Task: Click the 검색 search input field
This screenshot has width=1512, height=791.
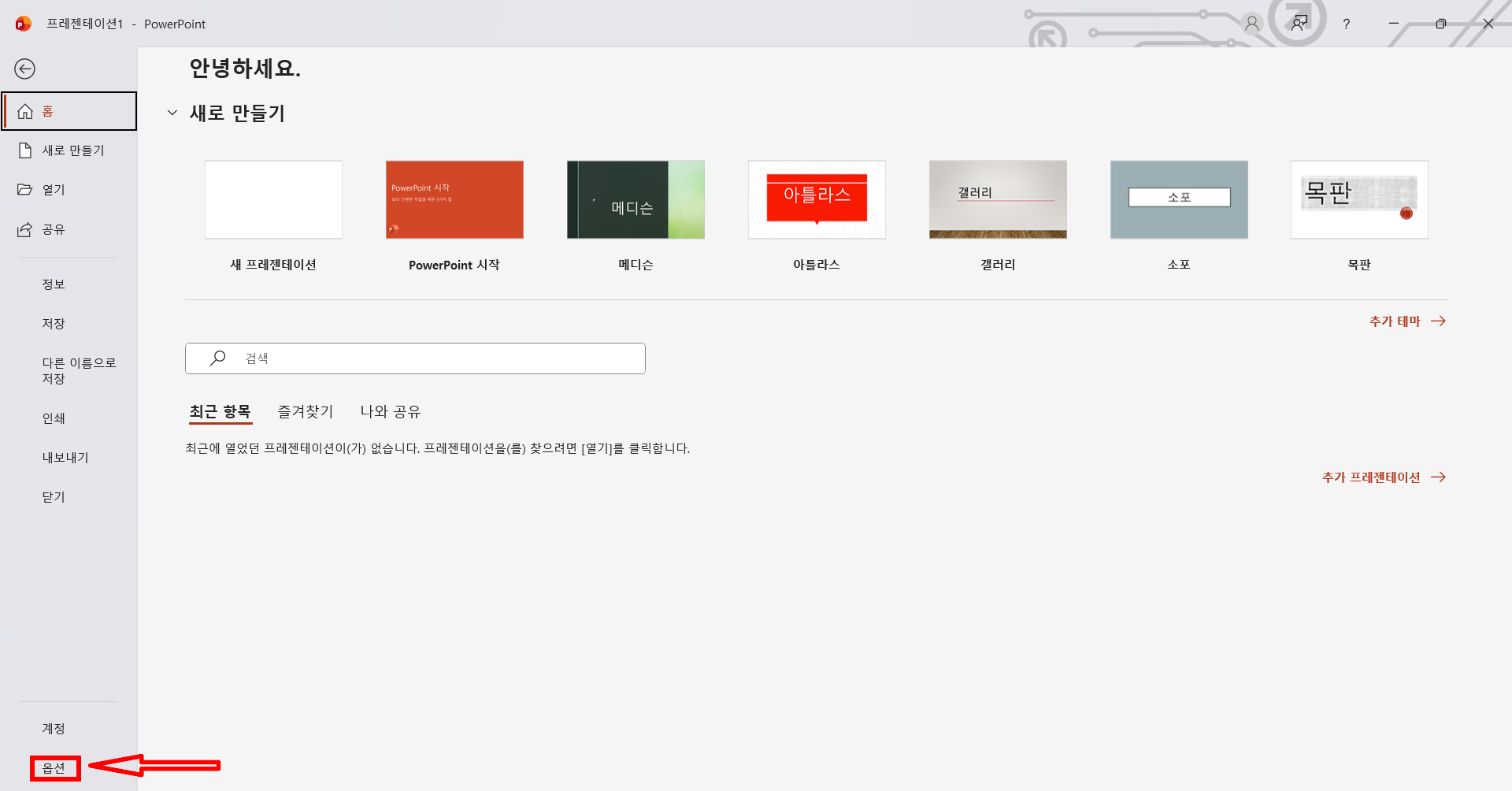Action: (415, 358)
